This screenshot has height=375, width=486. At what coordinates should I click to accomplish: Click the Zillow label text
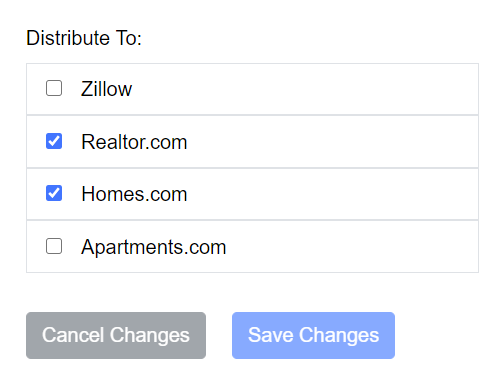coord(107,89)
